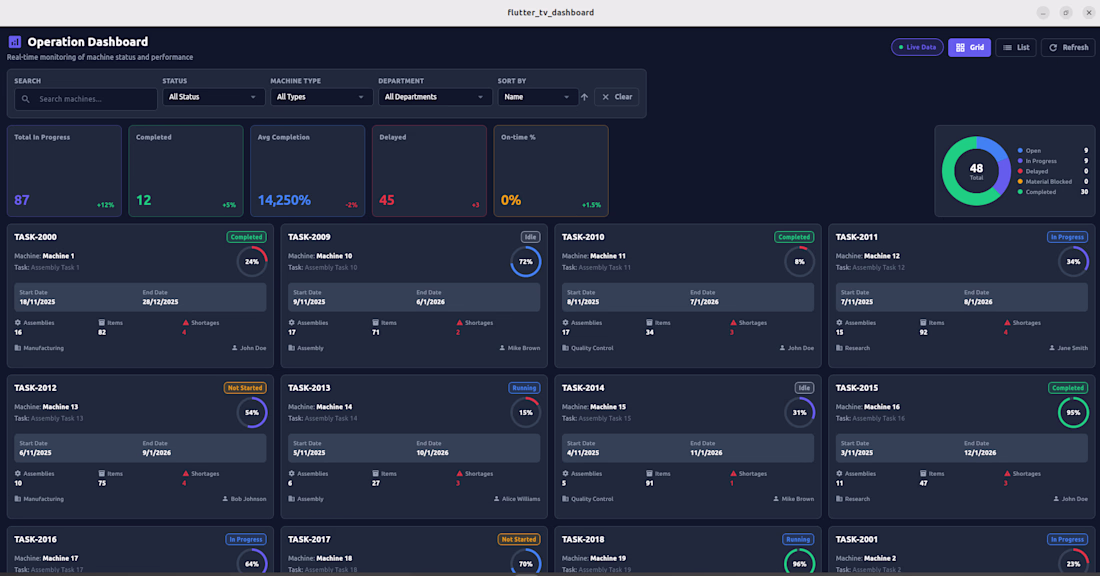Click the end date 28/12/2025 in TASK-2000
Viewport: 1100px width, 576px height.
pyautogui.click(x=160, y=302)
